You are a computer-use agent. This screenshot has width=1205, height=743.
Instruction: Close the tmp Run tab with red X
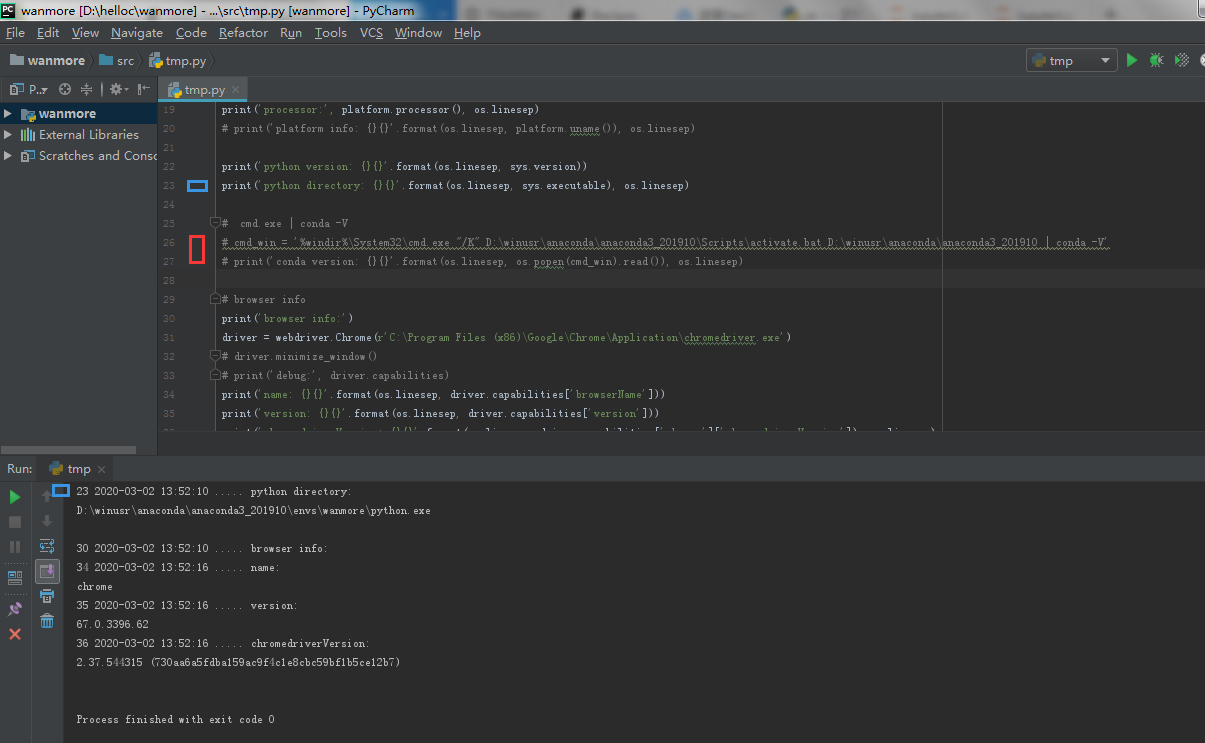(x=14, y=633)
